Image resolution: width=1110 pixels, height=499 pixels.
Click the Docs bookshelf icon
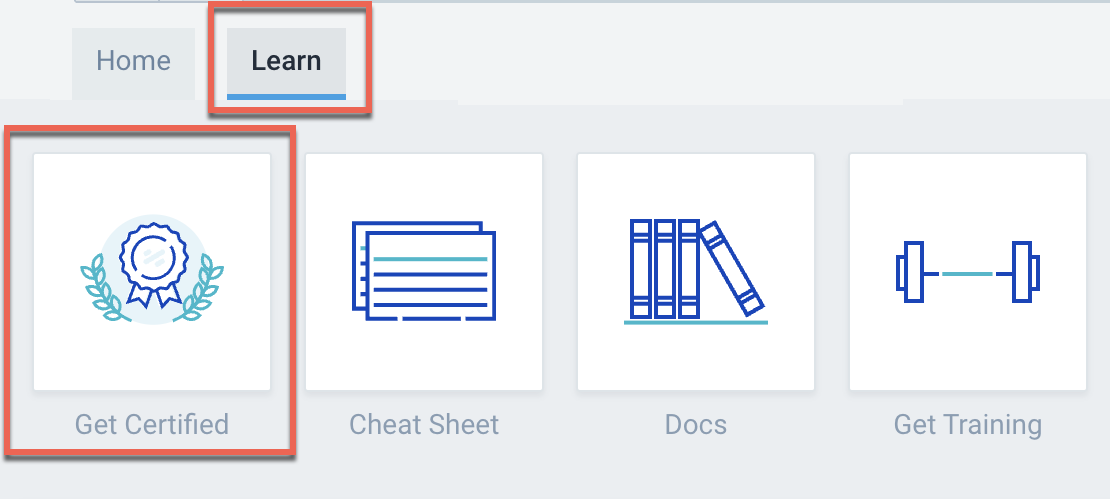[695, 272]
